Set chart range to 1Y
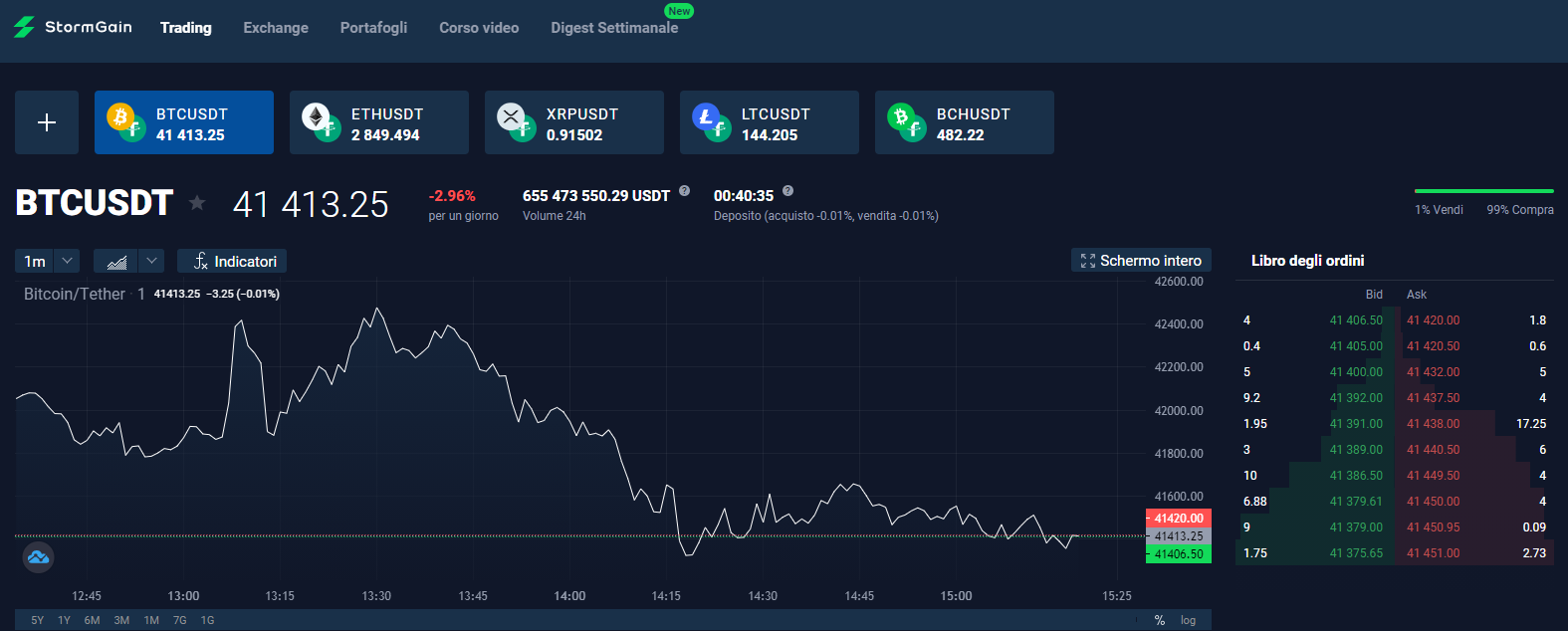 tap(64, 620)
